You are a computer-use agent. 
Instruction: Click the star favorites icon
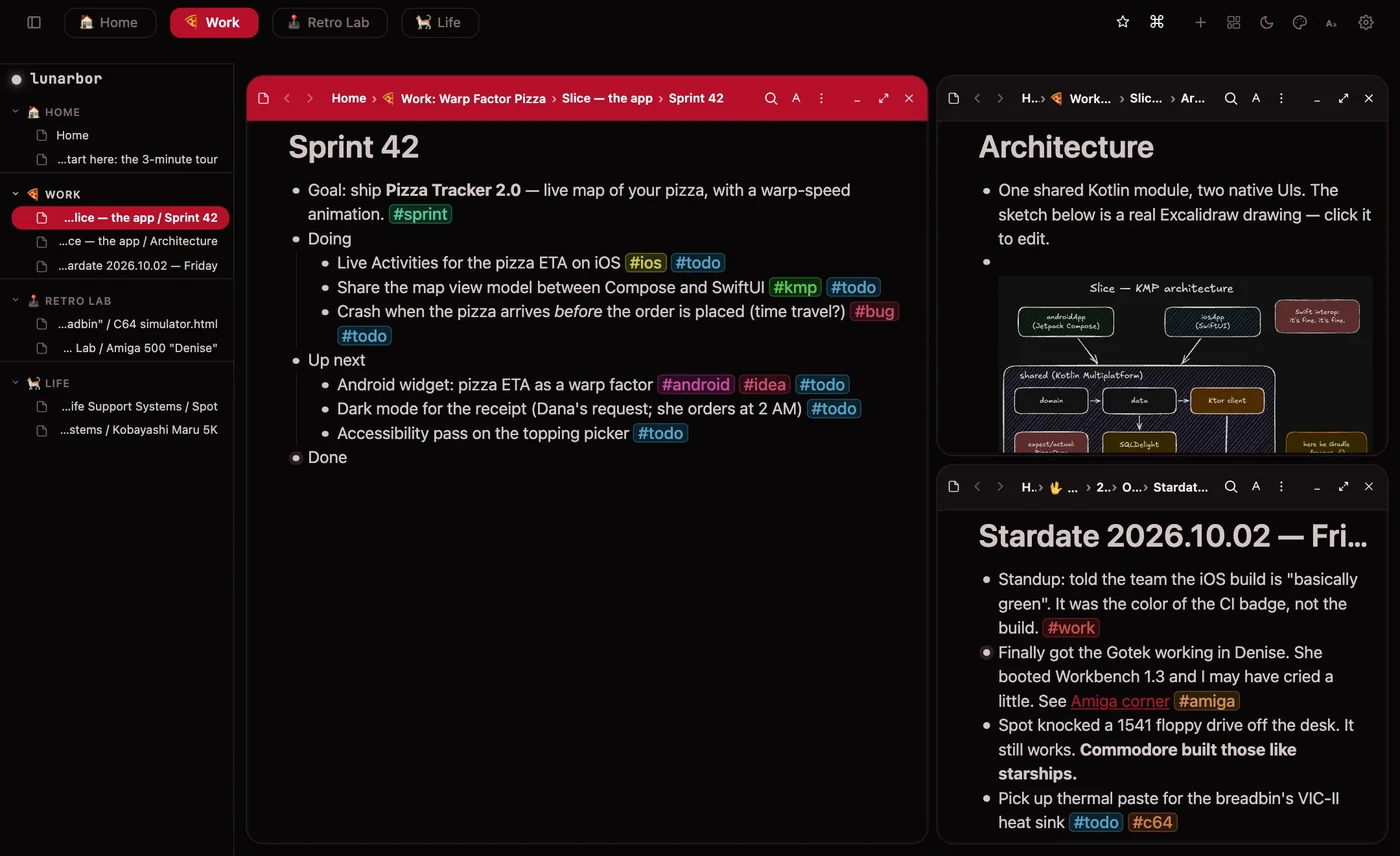point(1123,22)
